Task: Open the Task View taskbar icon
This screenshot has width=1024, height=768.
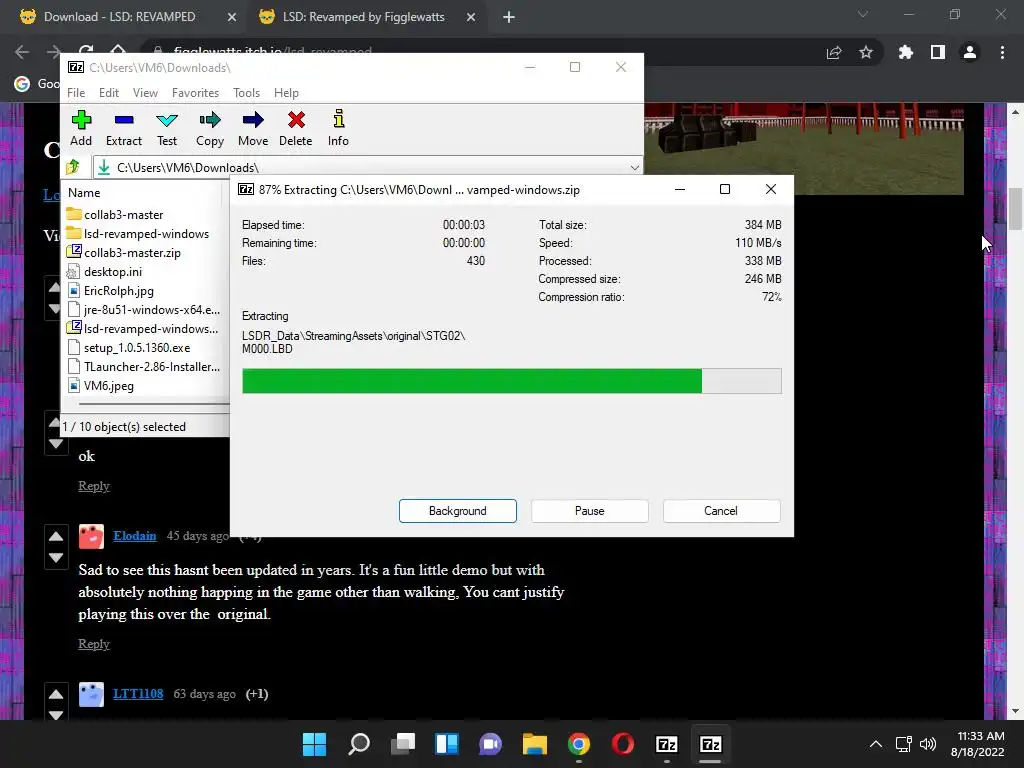Action: [x=402, y=744]
